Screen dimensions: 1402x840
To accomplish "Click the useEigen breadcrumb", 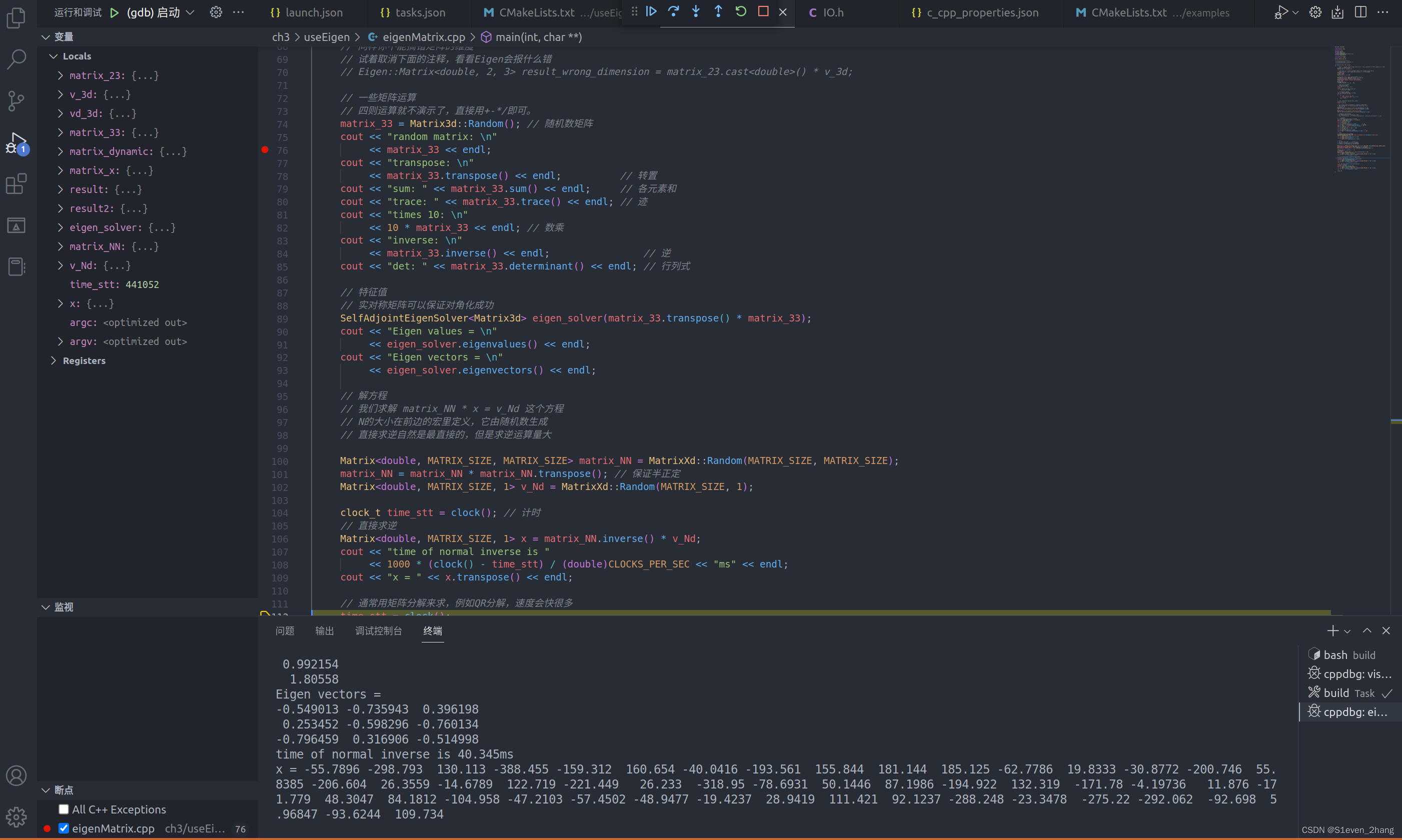I will (x=327, y=37).
